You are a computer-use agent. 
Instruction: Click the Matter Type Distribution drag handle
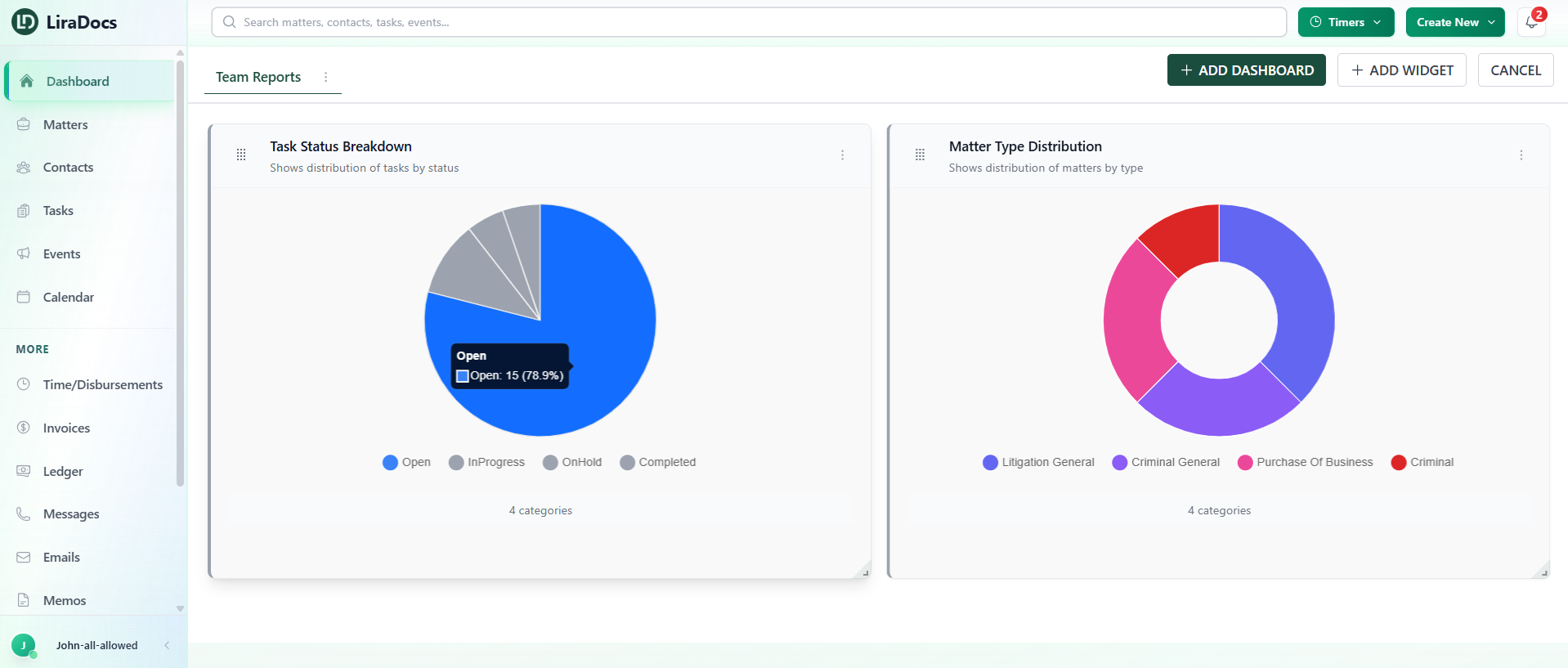pyautogui.click(x=920, y=155)
